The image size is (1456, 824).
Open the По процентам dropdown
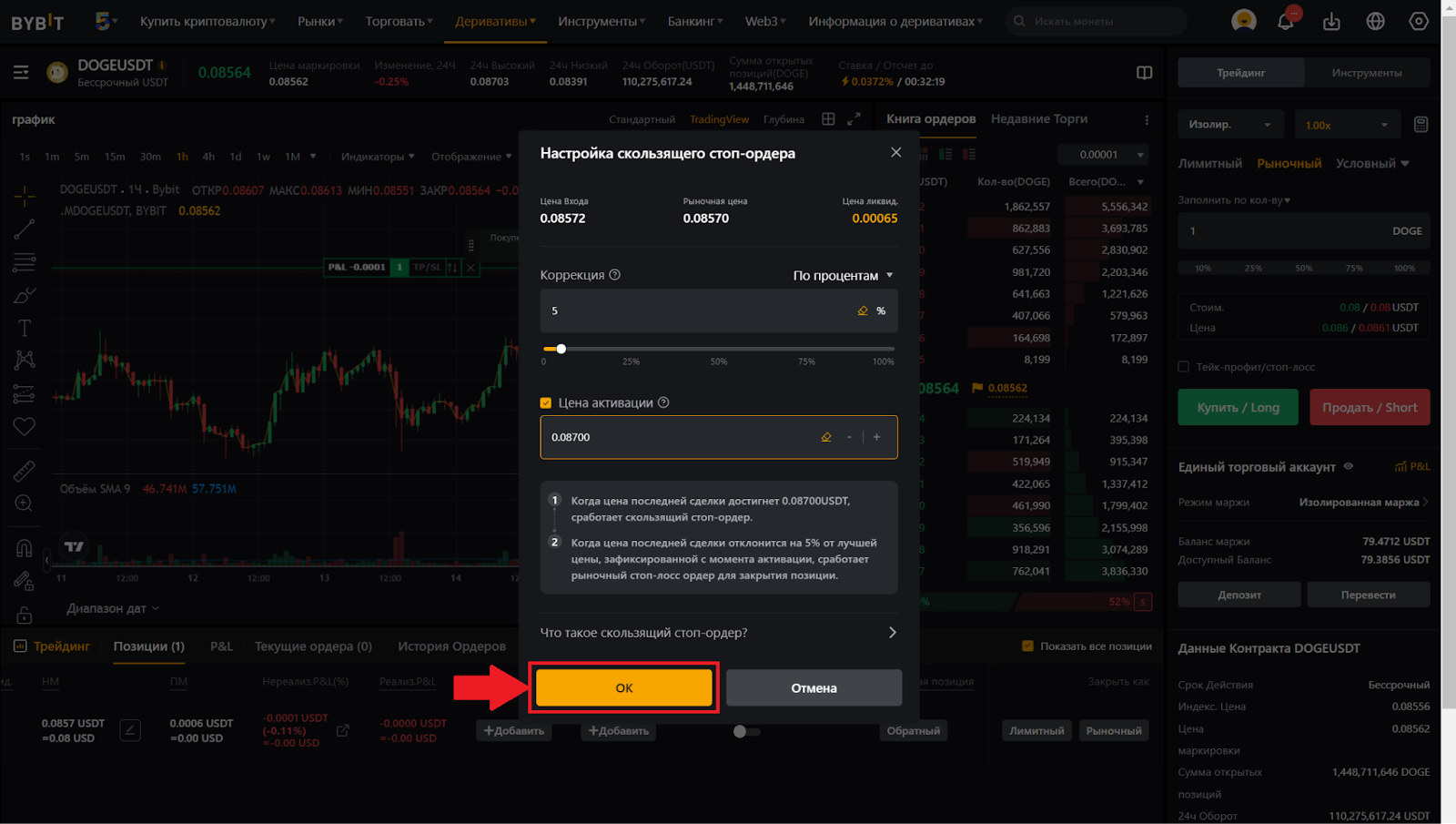point(843,275)
